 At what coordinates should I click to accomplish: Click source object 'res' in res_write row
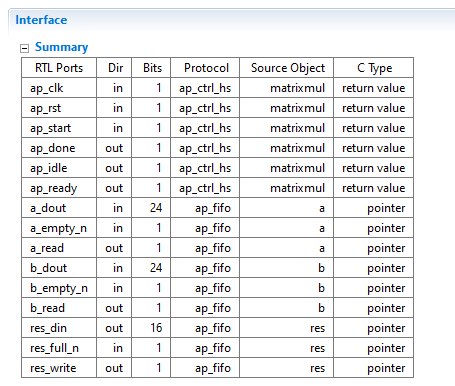click(317, 368)
